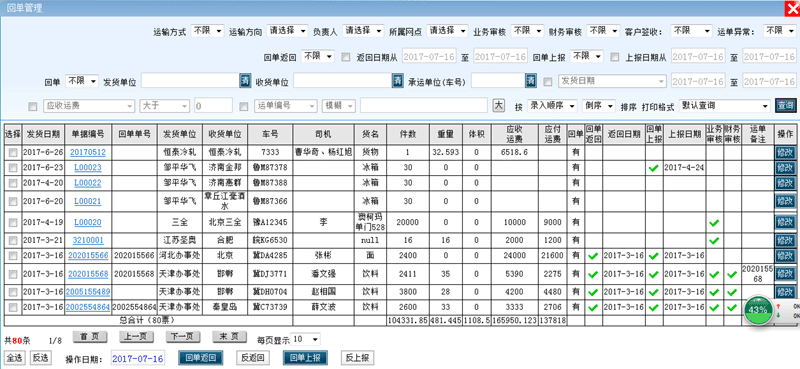
Task: Enable the 上报日期从 date filter checkbox
Action: tap(615, 57)
